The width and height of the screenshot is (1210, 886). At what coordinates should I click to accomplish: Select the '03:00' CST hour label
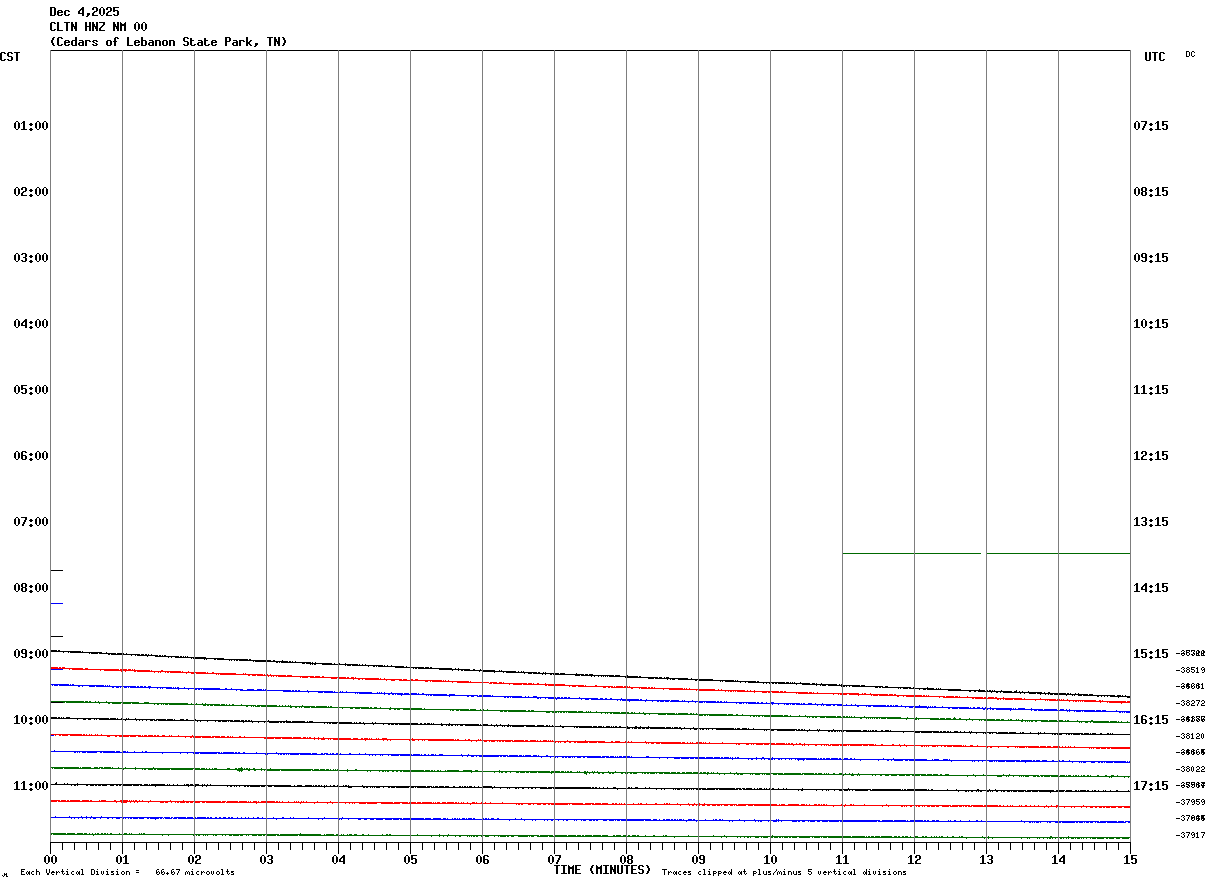[31, 258]
